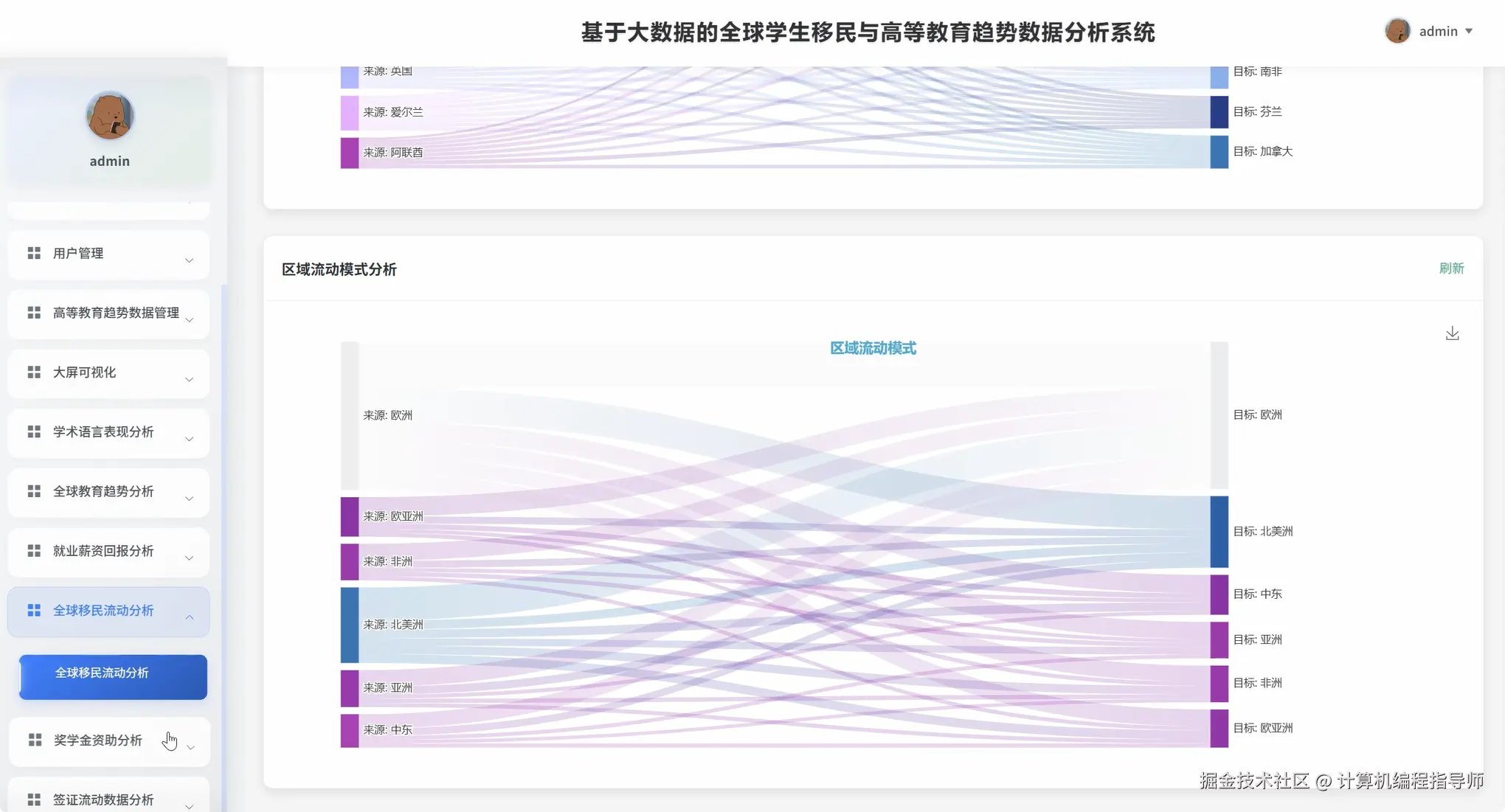
Task: Click the 刷新 link on region panel
Action: (x=1451, y=268)
